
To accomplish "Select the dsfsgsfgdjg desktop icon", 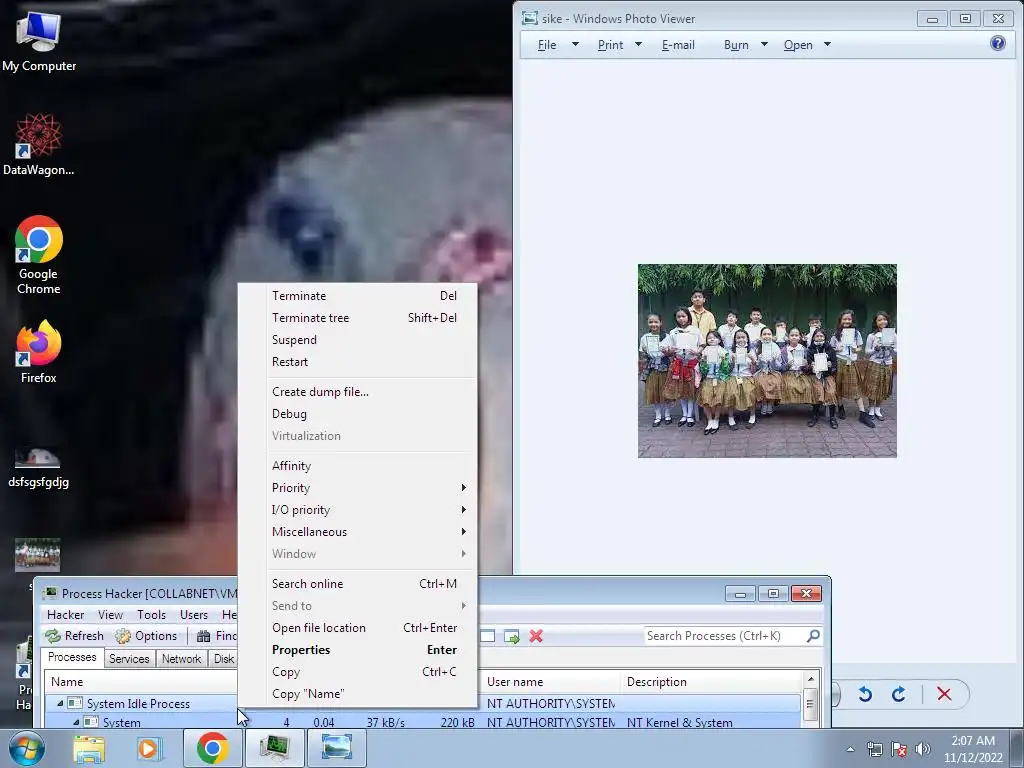I will tap(39, 466).
